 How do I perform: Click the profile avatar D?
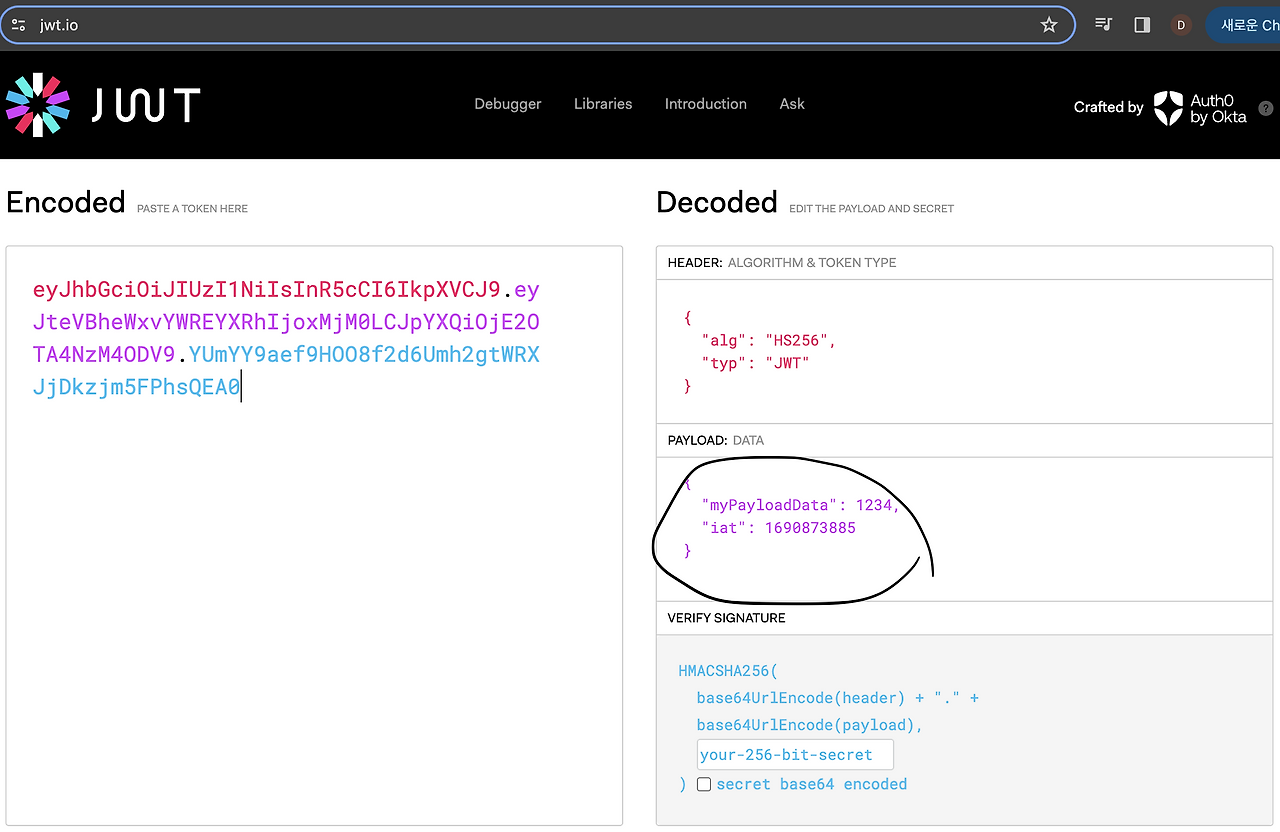pyautogui.click(x=1181, y=24)
